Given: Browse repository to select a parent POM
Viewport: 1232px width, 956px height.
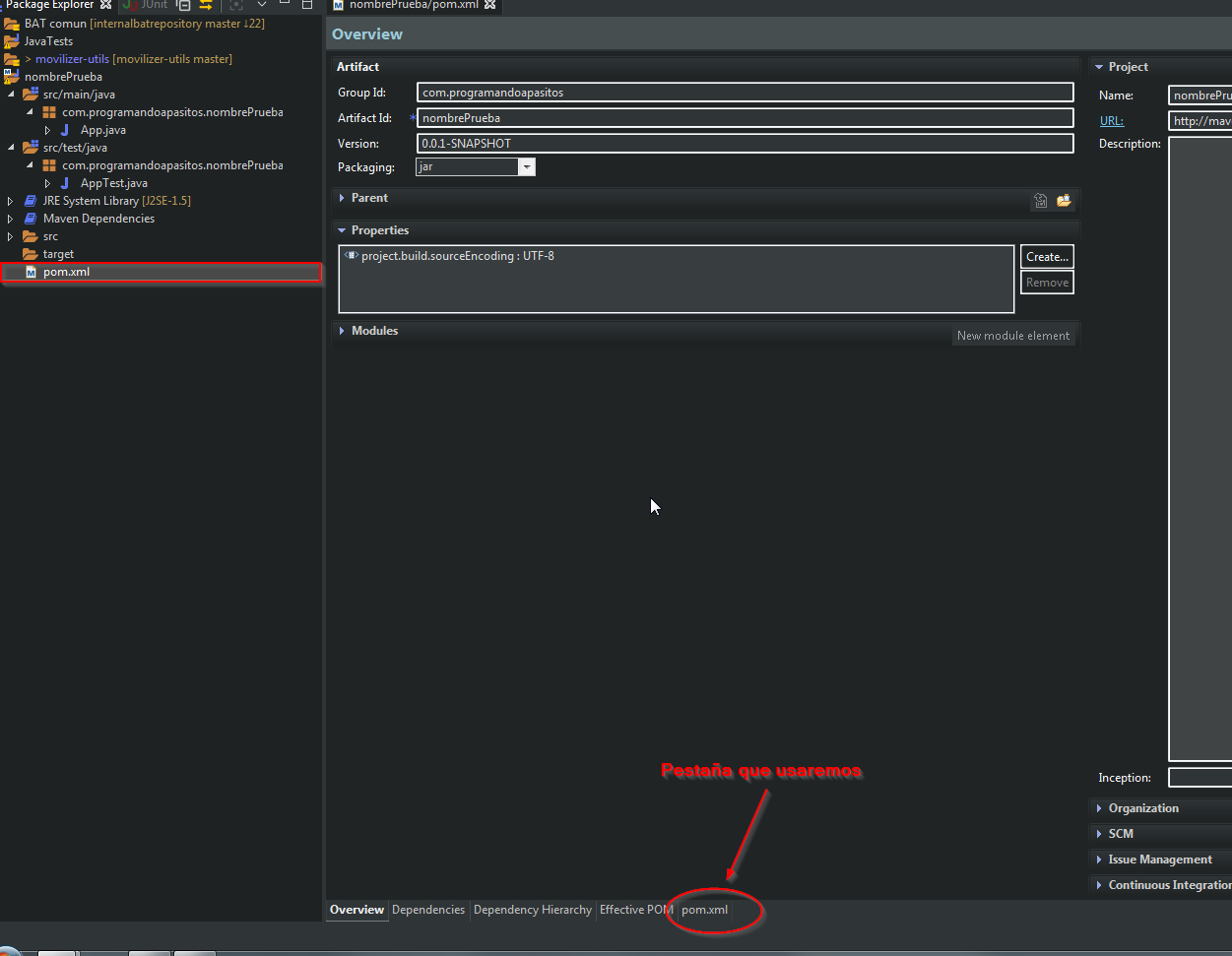Looking at the screenshot, I should pos(1064,200).
